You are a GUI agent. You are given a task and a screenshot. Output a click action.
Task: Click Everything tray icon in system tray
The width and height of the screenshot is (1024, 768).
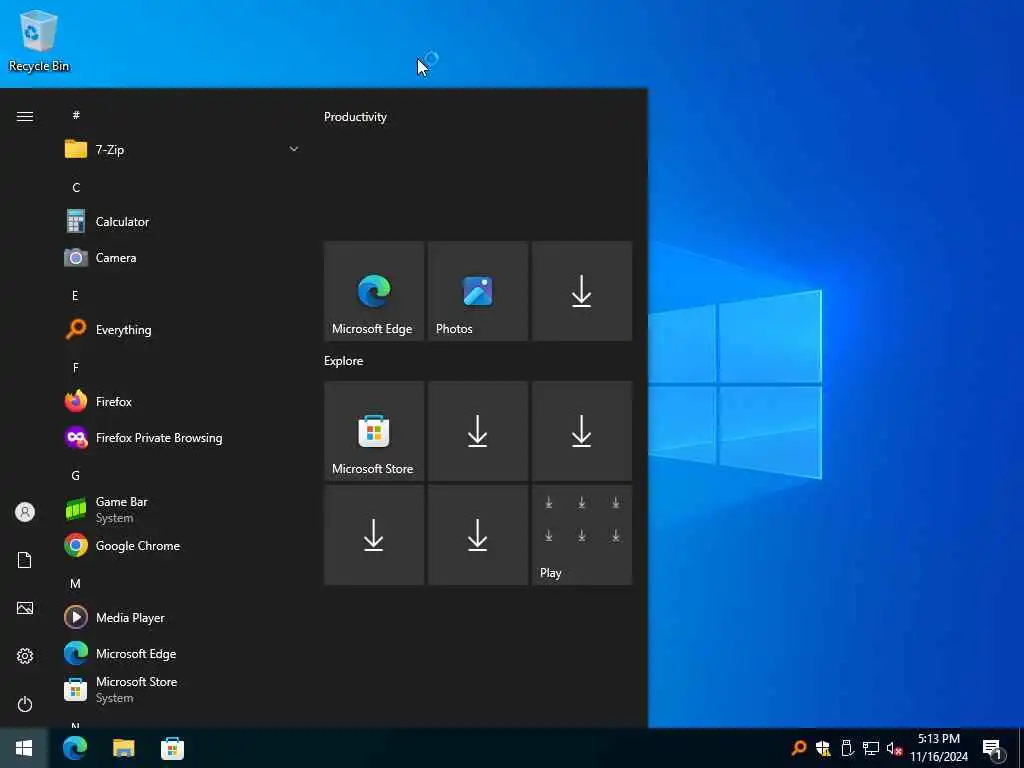799,748
